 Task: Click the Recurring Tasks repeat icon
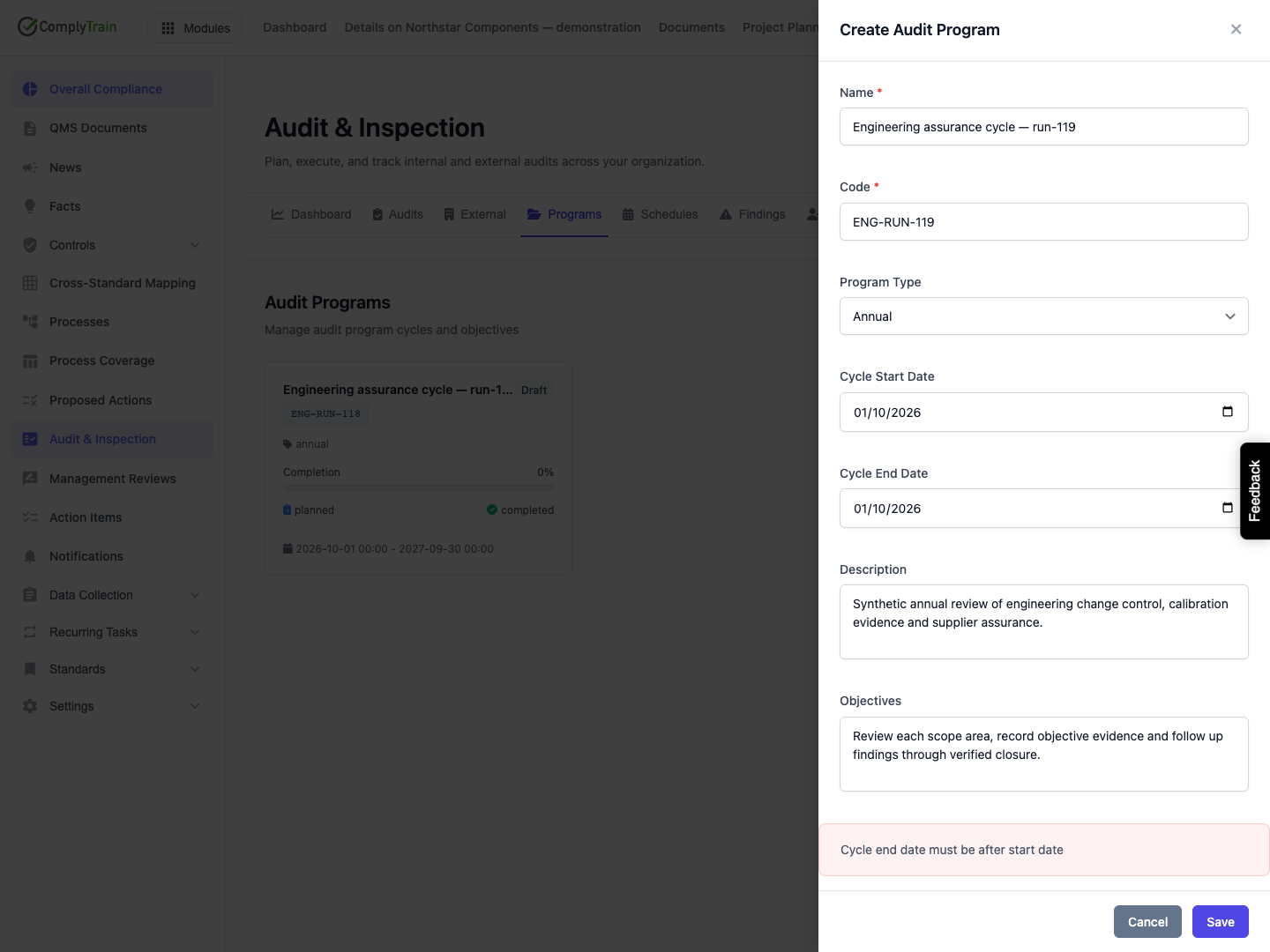pos(30,632)
